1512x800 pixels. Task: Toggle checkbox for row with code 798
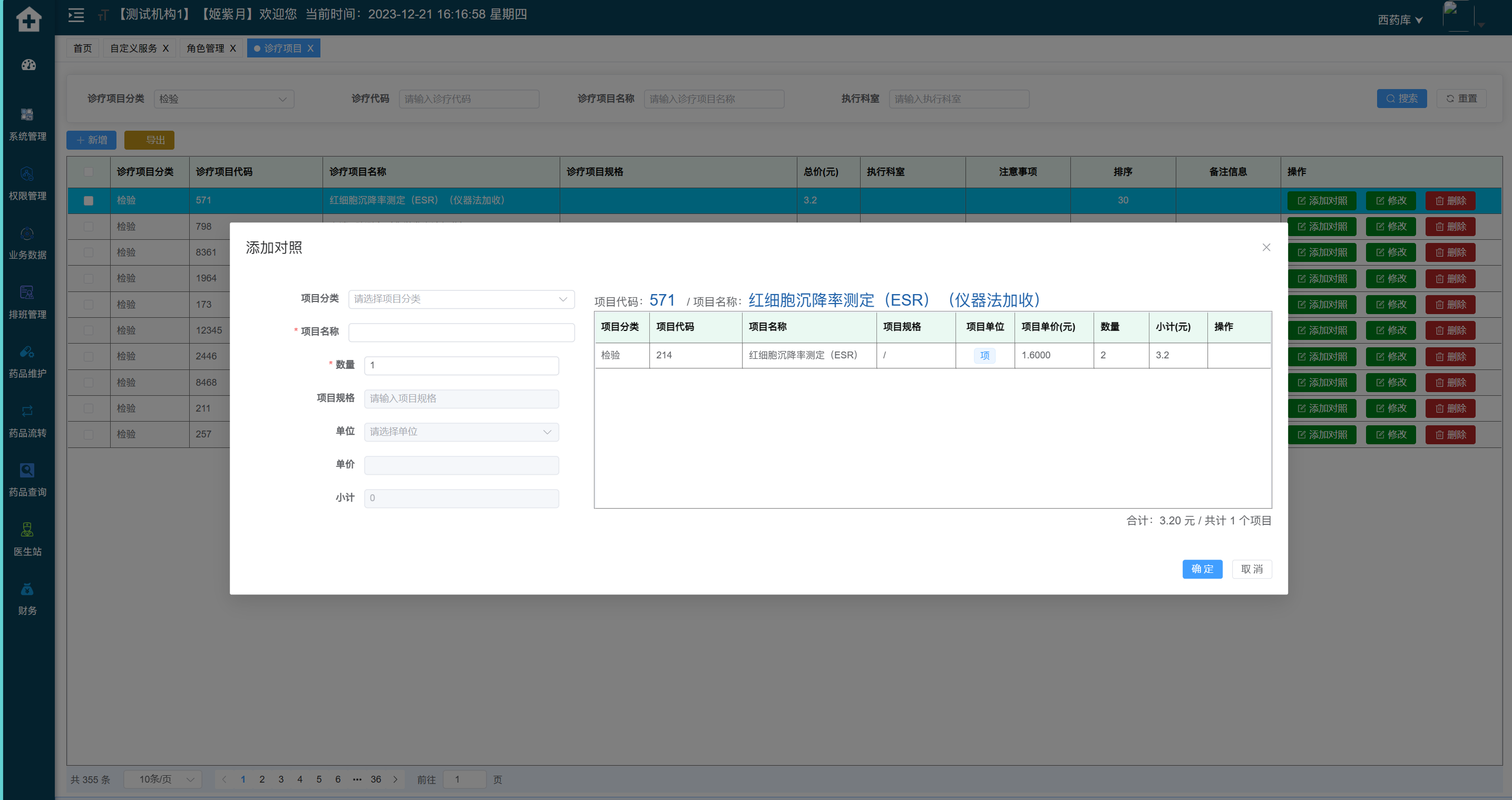tap(89, 227)
